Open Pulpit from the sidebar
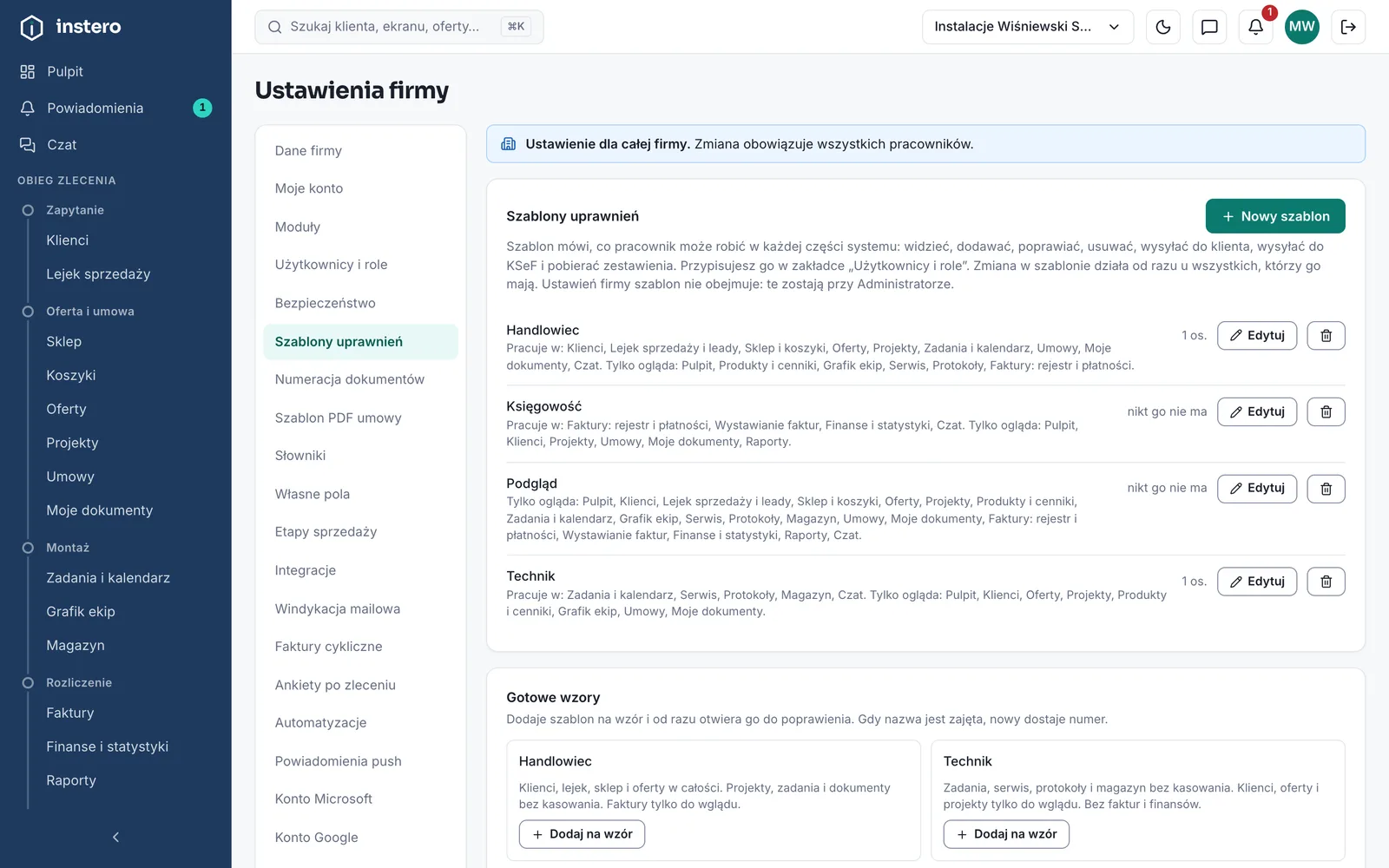The width and height of the screenshot is (1389, 868). (x=115, y=71)
